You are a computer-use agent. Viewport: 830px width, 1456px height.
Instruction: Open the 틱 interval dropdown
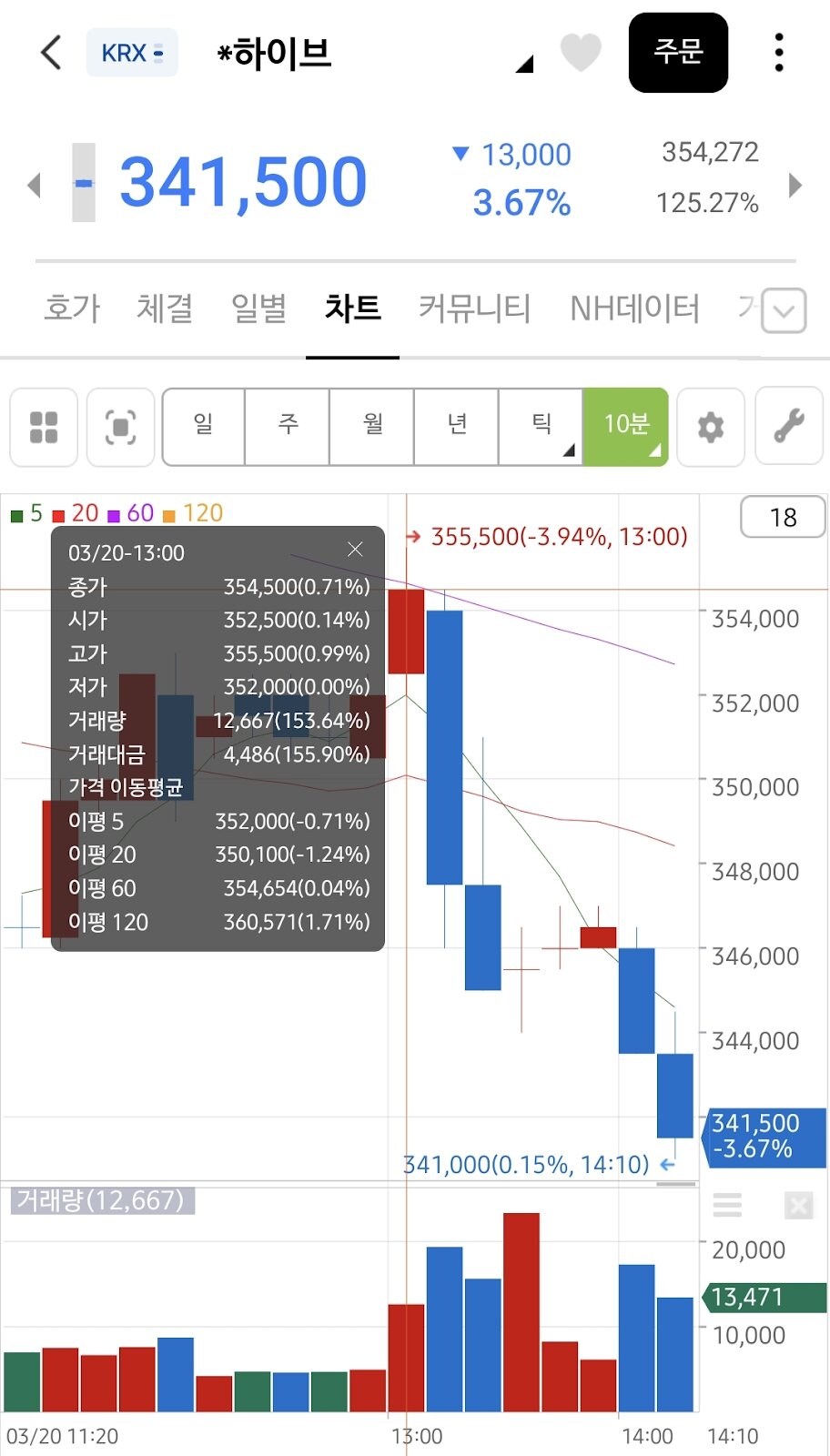coord(542,427)
